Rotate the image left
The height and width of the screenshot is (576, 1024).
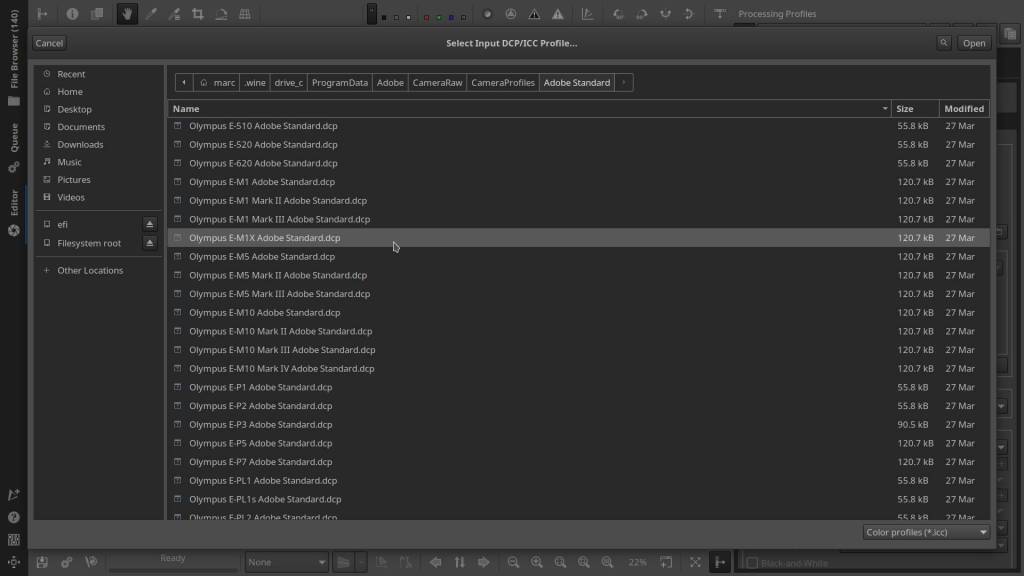tap(618, 14)
